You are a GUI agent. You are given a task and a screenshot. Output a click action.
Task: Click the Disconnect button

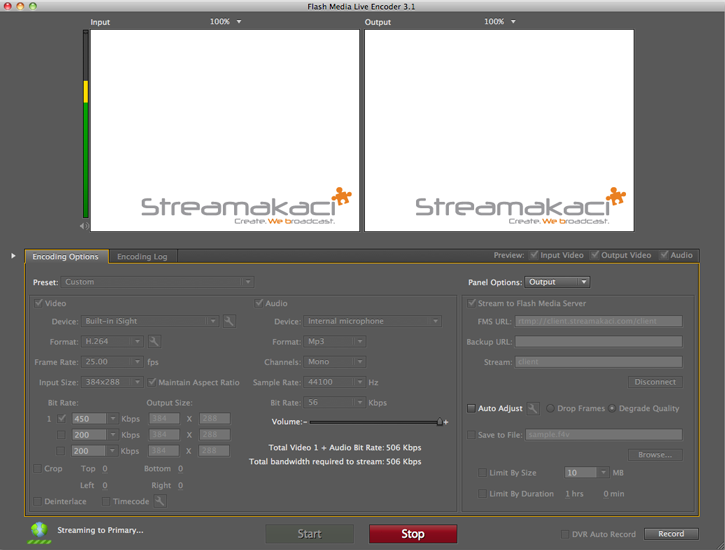655,382
